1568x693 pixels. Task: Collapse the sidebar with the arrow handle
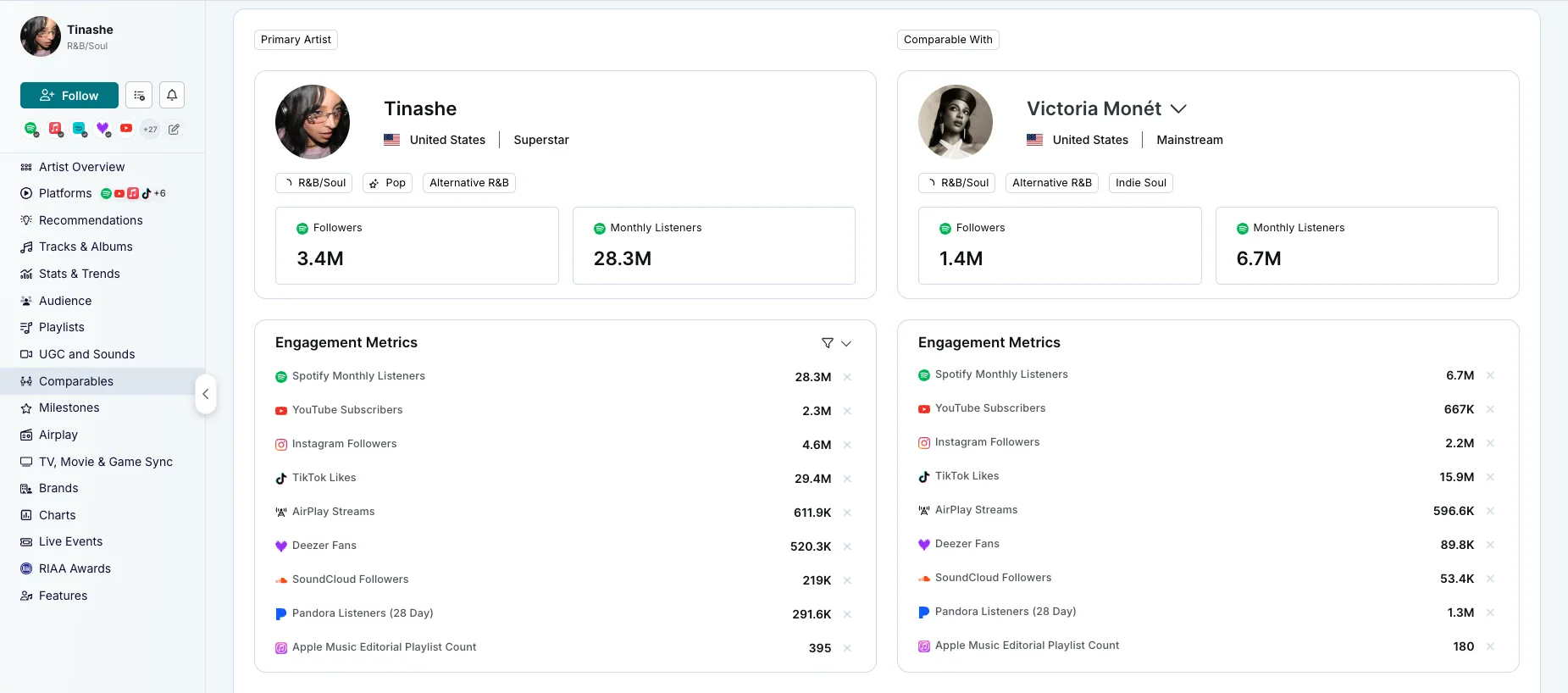click(x=206, y=394)
